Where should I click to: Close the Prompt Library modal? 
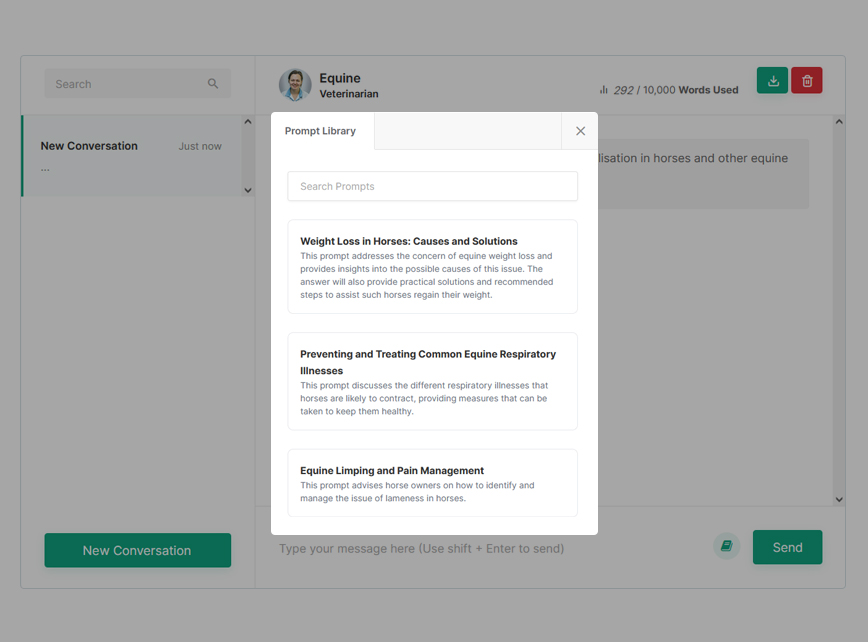(580, 131)
